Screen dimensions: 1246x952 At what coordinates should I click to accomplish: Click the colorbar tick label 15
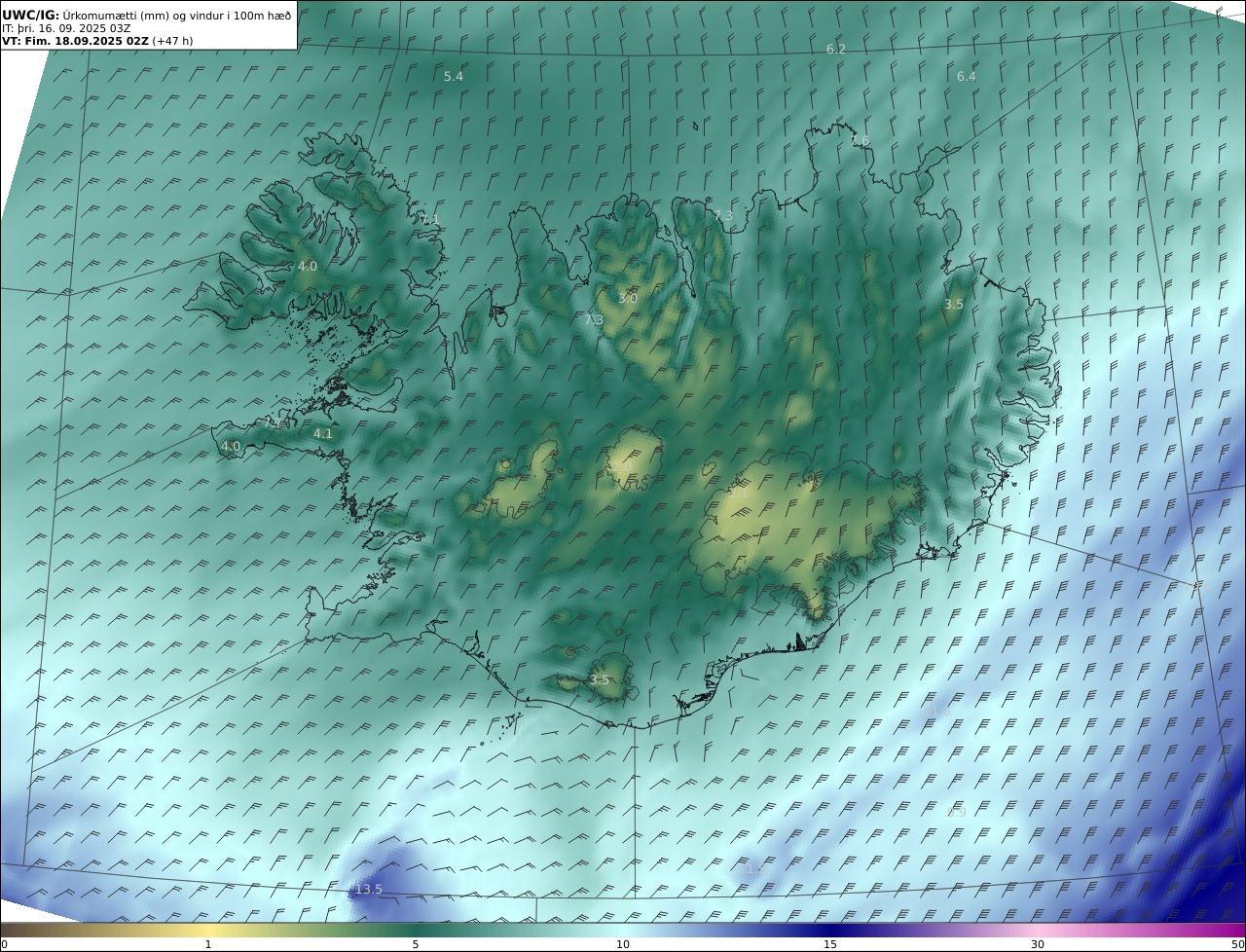pos(830,944)
